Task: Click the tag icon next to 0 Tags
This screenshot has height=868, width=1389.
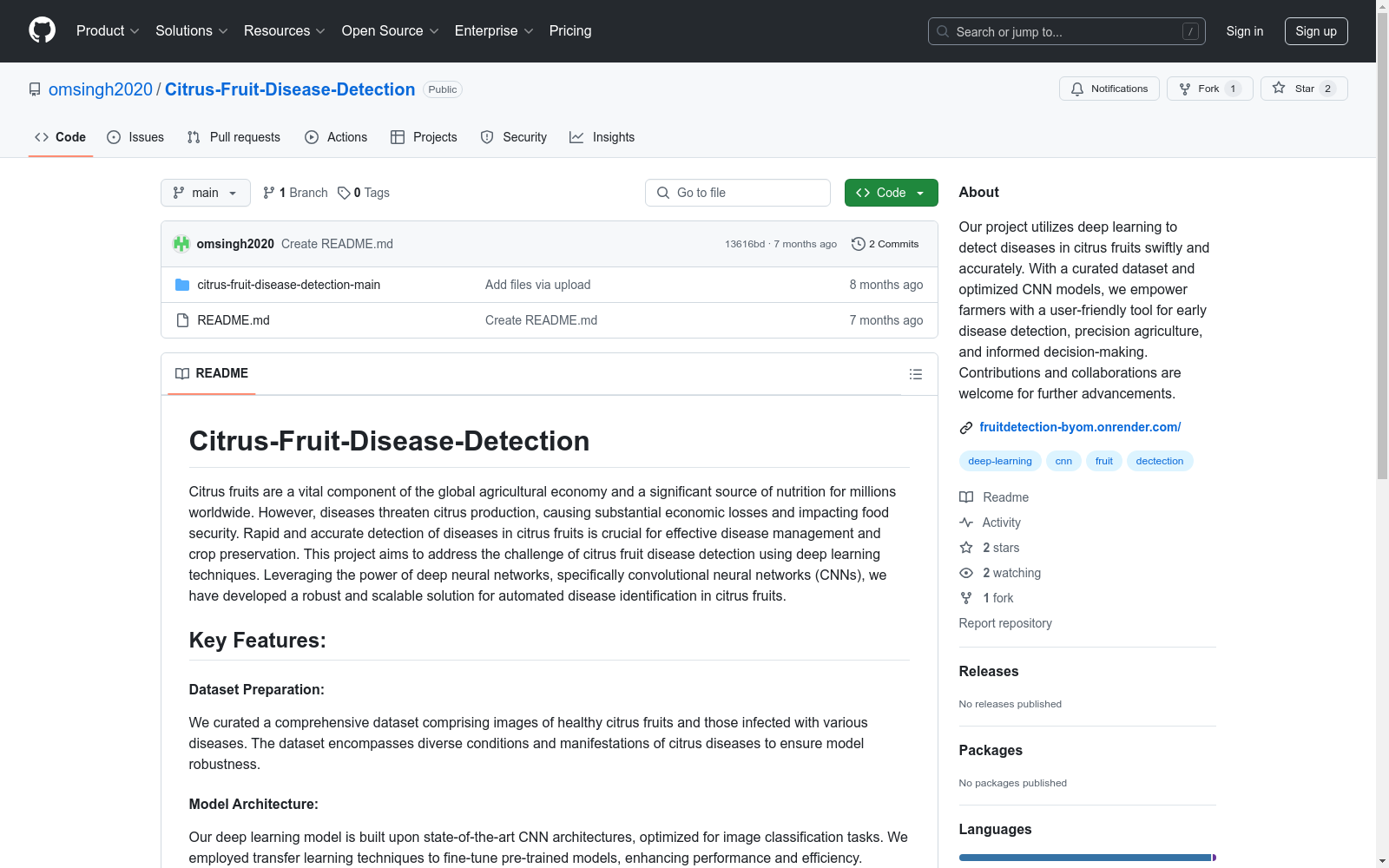Action: [344, 193]
